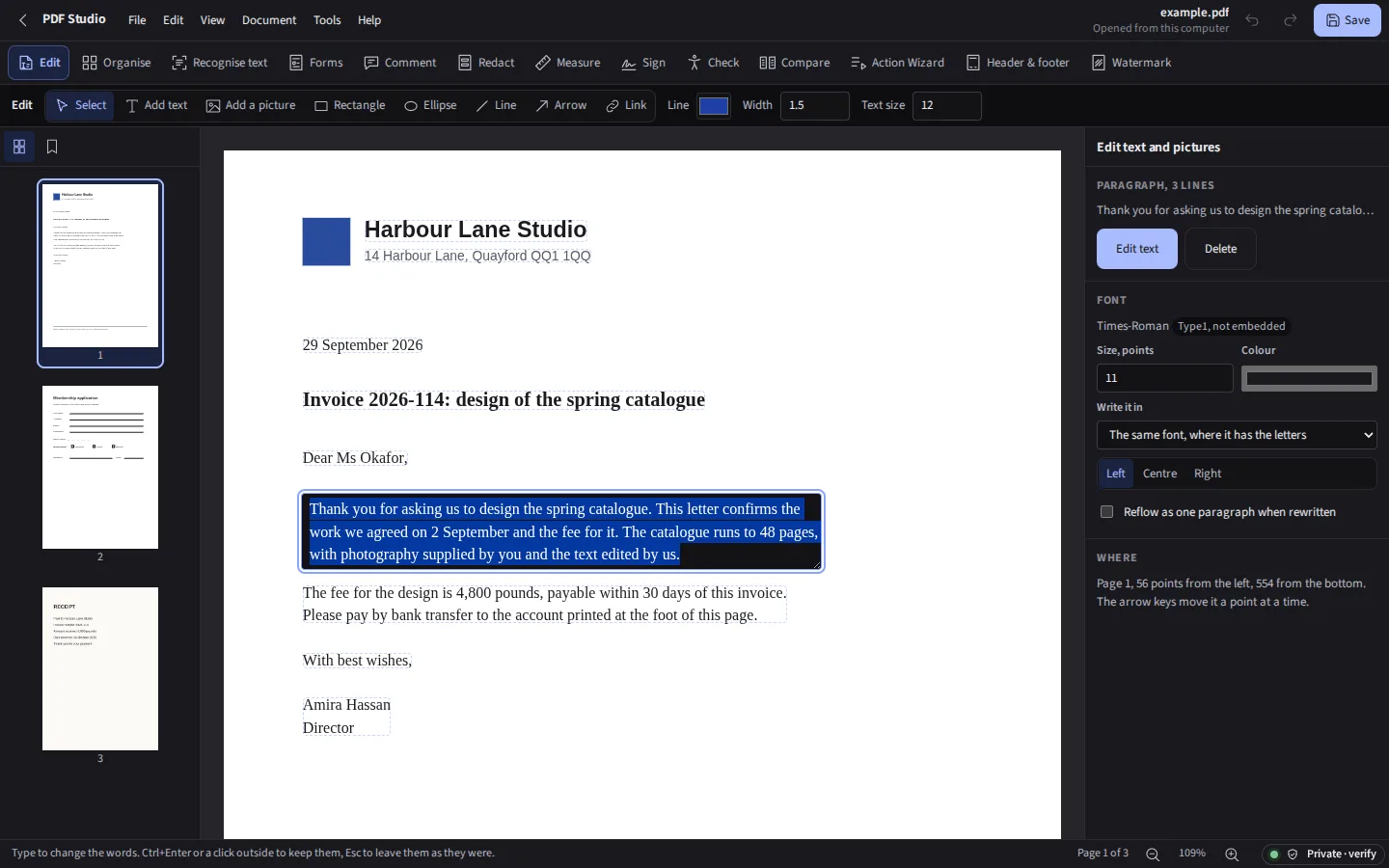Viewport: 1389px width, 868px height.
Task: Click the redo arrow icon
Action: (x=1291, y=20)
